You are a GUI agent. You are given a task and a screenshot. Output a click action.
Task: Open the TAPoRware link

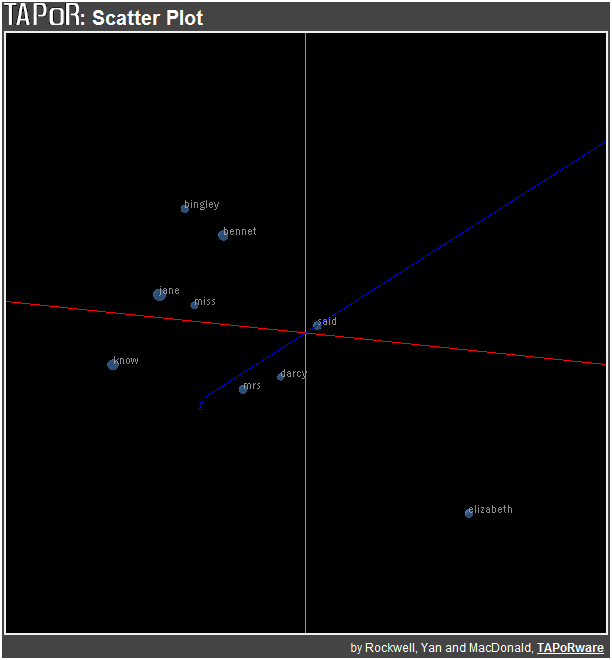[x=570, y=648]
